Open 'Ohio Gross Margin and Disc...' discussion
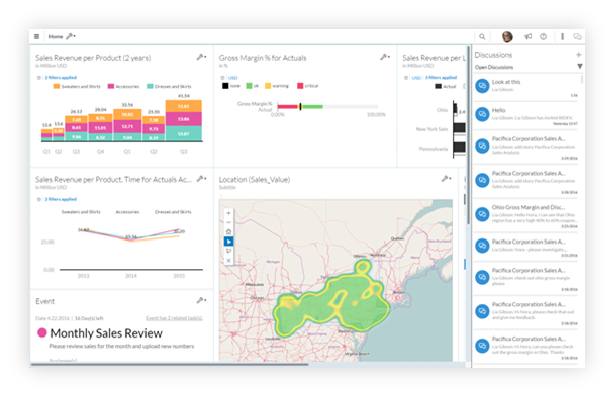 pos(526,215)
